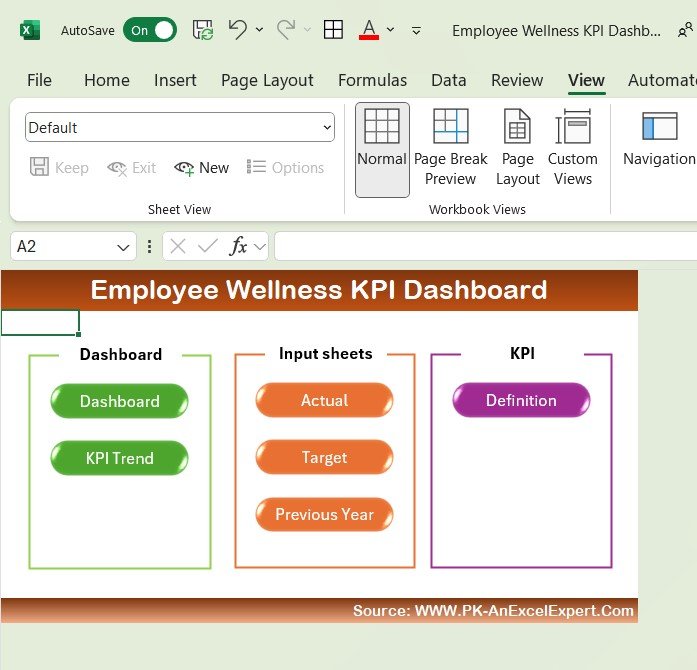Open the Data ribbon tab
The image size is (697, 670).
[x=449, y=80]
